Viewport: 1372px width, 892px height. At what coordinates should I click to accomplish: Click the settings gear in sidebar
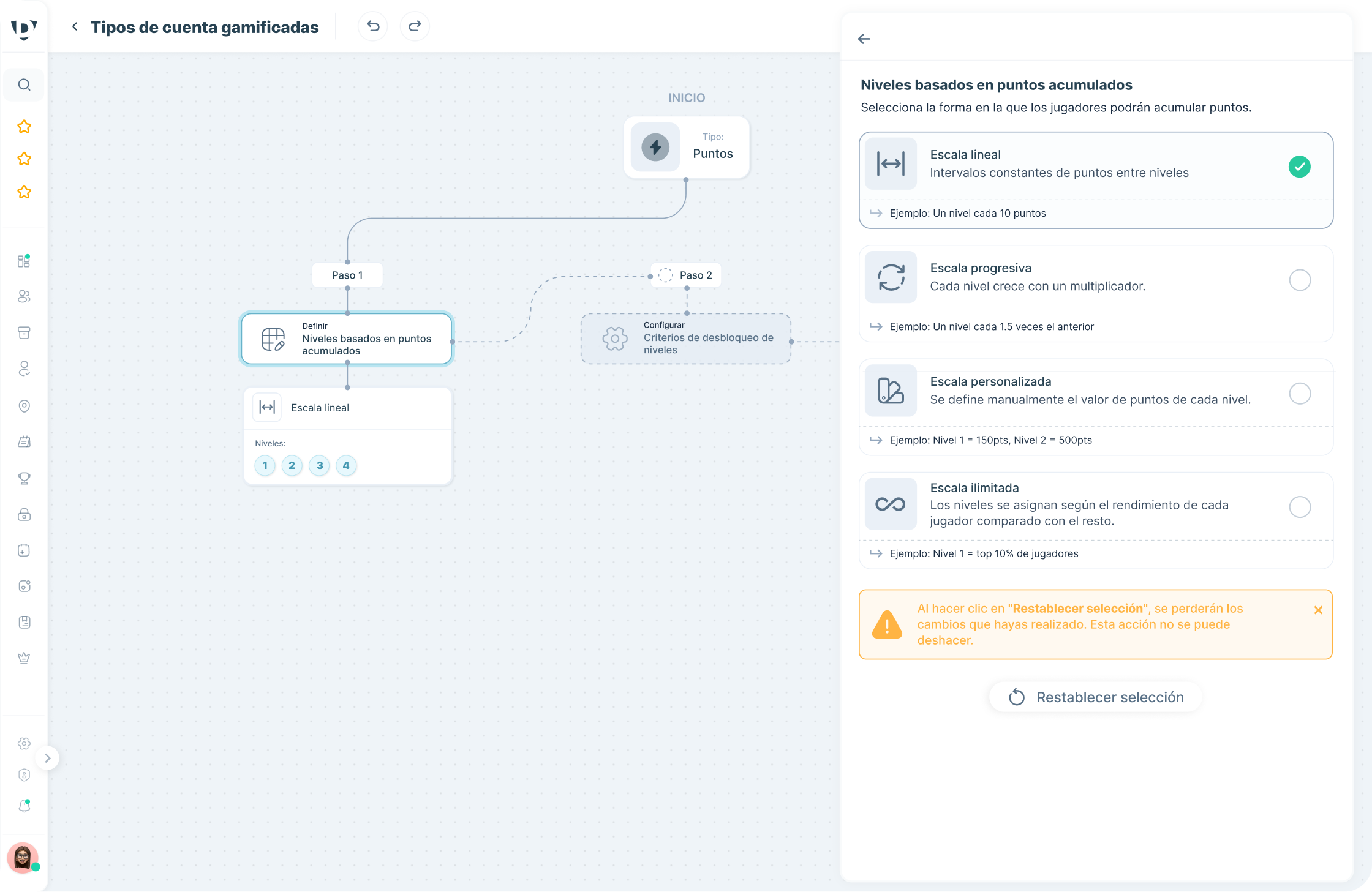pos(24,743)
